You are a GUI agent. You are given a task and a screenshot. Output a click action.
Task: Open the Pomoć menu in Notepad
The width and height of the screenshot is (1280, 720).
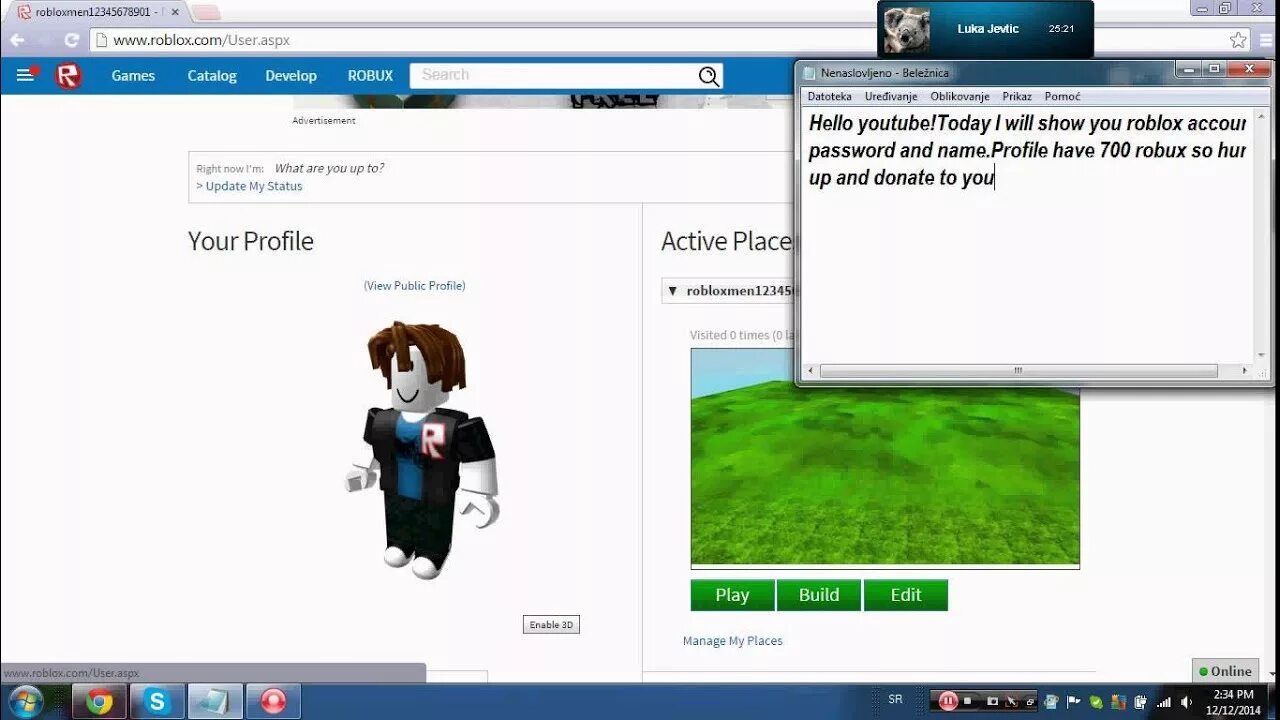[1062, 97]
